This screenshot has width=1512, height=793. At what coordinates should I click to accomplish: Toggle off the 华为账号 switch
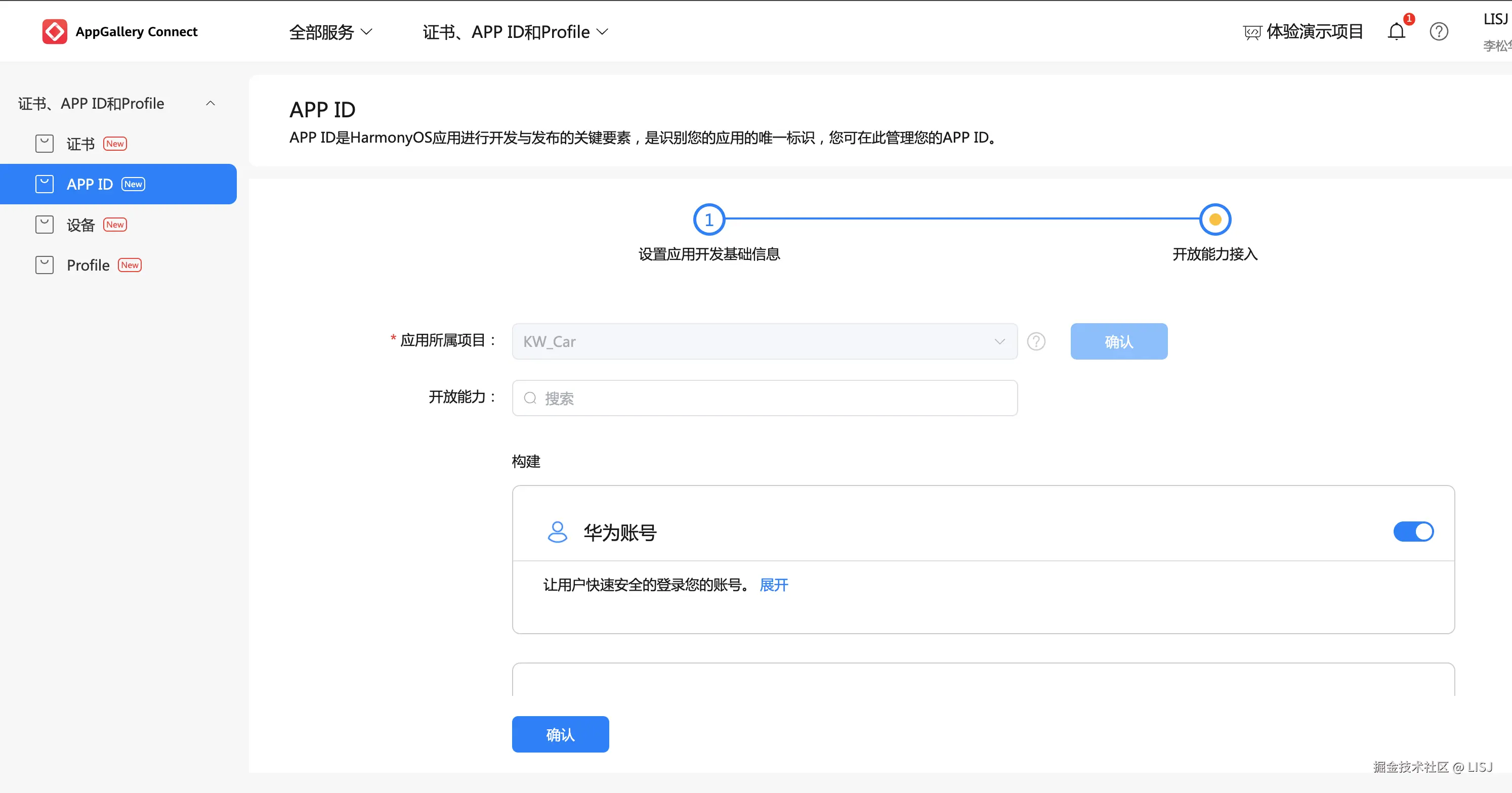[x=1413, y=532]
